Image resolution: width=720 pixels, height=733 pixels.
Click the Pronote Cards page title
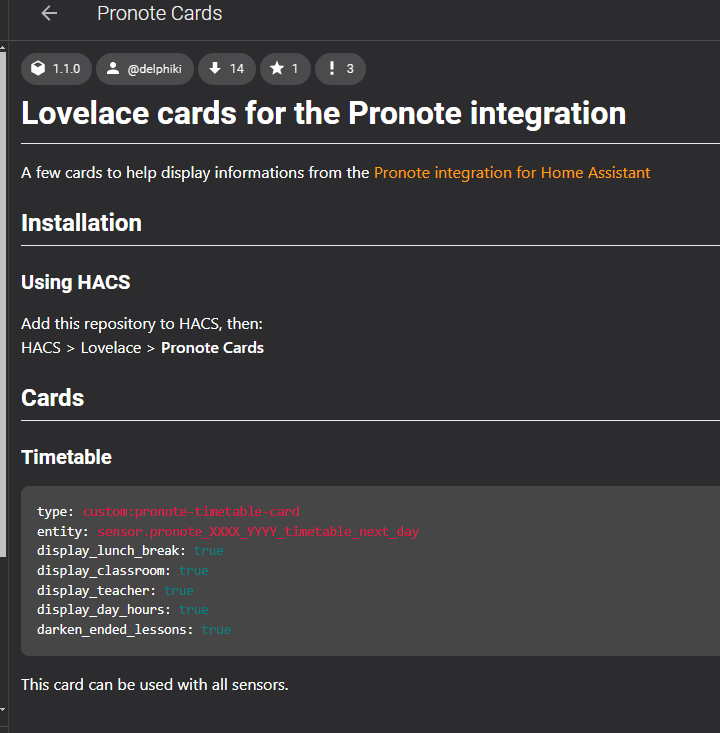(159, 13)
